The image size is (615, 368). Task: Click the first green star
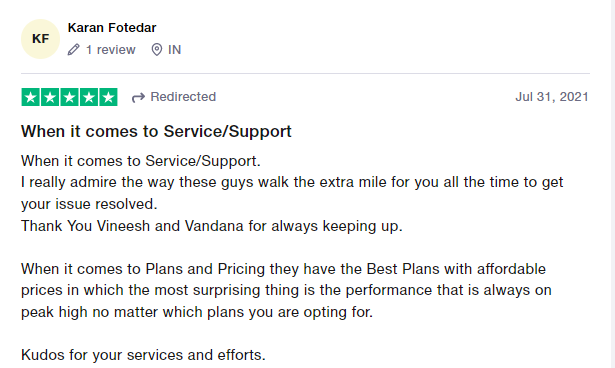tap(31, 97)
